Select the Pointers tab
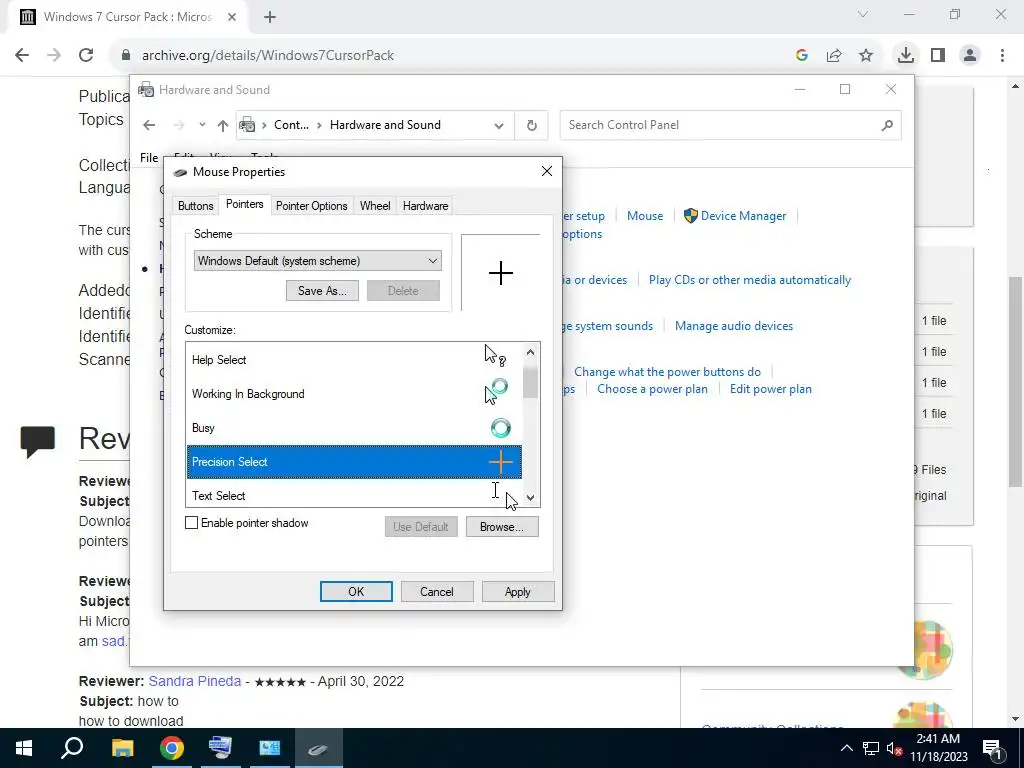This screenshot has width=1024, height=768. point(244,204)
